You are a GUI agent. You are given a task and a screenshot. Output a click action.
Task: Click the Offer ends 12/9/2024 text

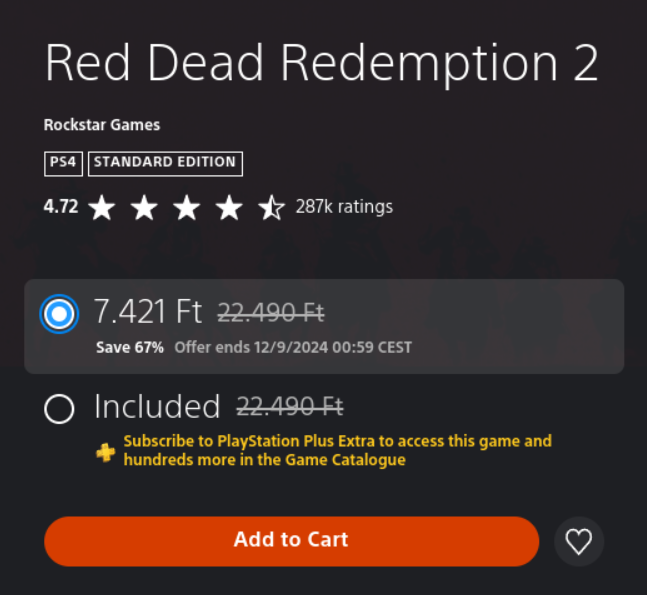point(293,348)
